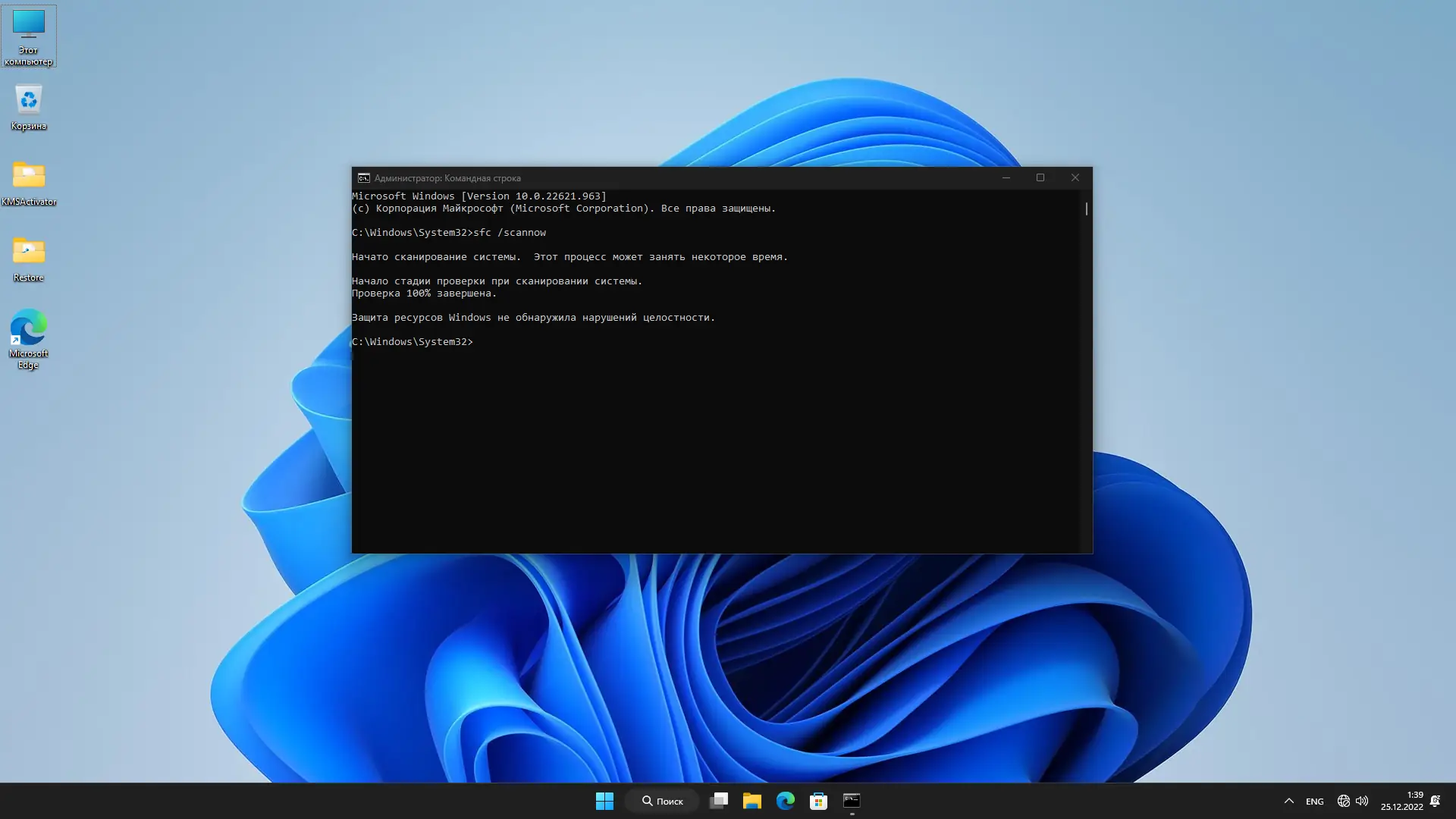Launch File Explorer from taskbar
1456x819 pixels.
pos(752,801)
